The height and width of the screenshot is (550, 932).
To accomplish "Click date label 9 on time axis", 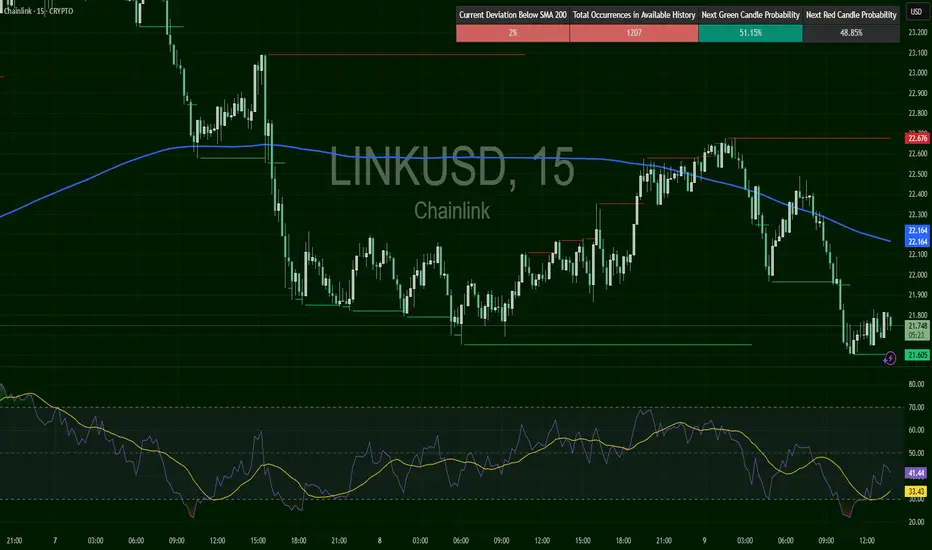I will [x=704, y=540].
